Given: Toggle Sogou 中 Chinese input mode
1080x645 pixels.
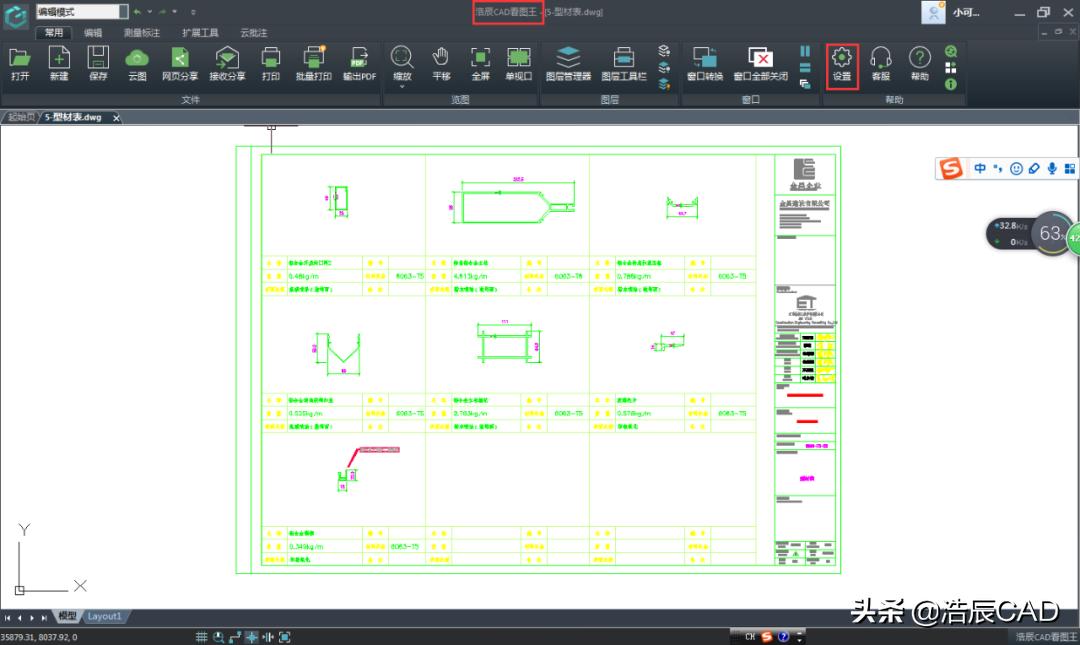Looking at the screenshot, I should tap(979, 168).
